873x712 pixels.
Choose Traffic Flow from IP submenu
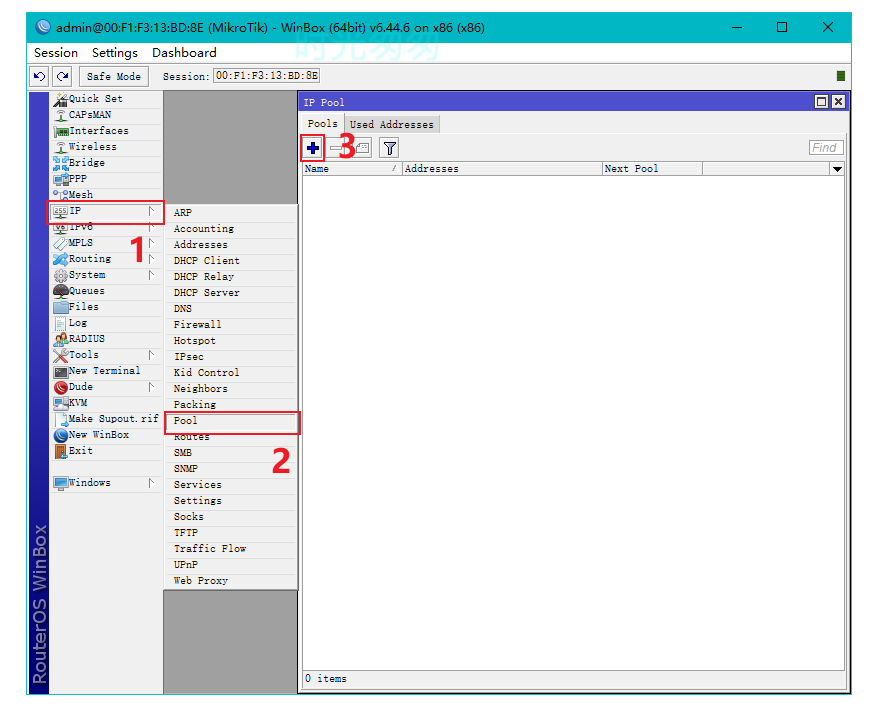click(x=231, y=549)
